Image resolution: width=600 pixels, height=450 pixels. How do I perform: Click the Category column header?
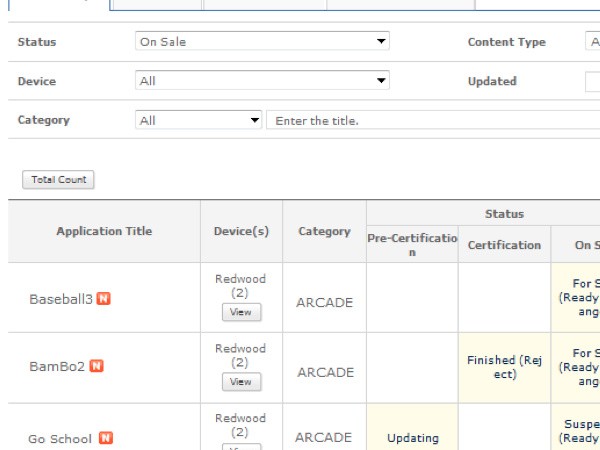pos(324,231)
